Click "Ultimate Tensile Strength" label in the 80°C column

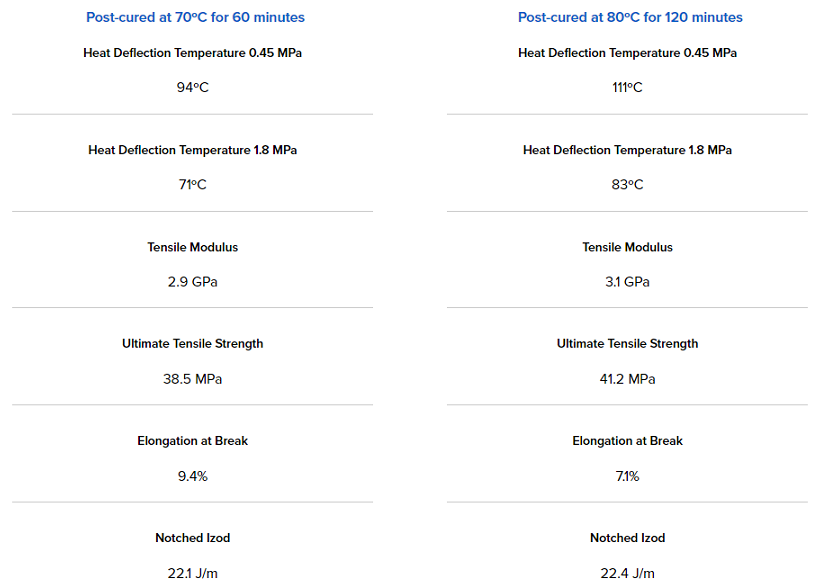tap(627, 344)
